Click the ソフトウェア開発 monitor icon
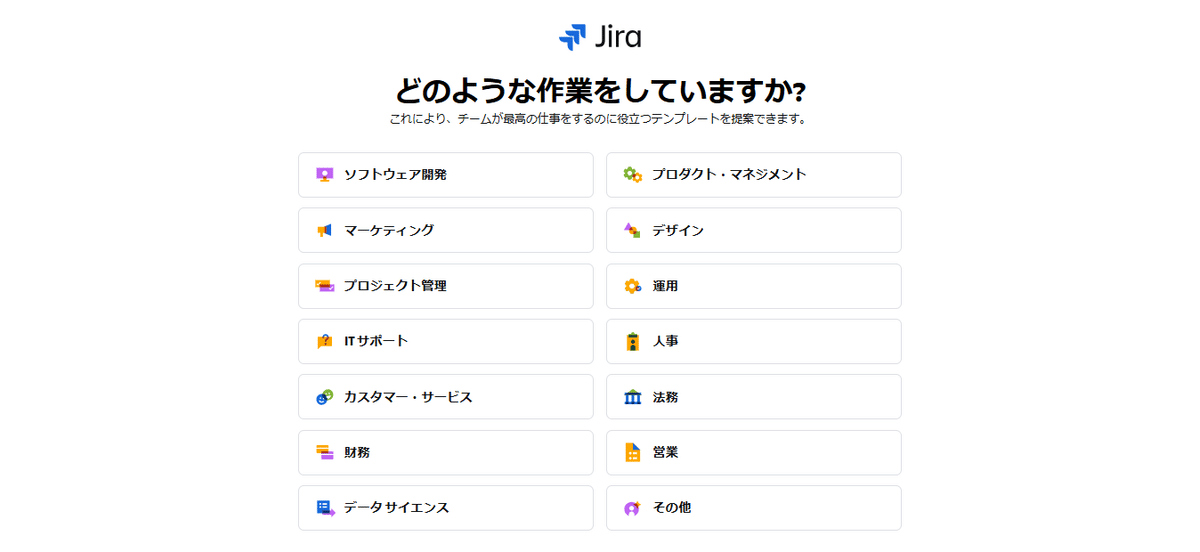 click(323, 174)
